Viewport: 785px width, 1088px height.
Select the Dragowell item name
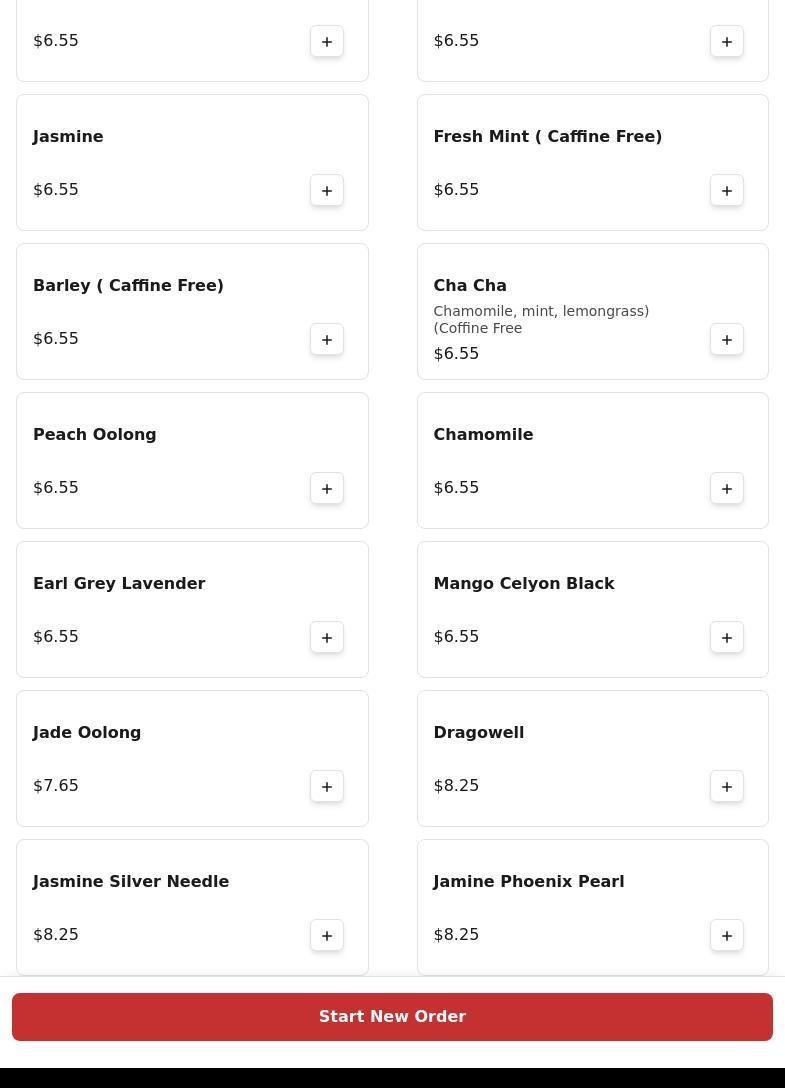[x=479, y=733]
